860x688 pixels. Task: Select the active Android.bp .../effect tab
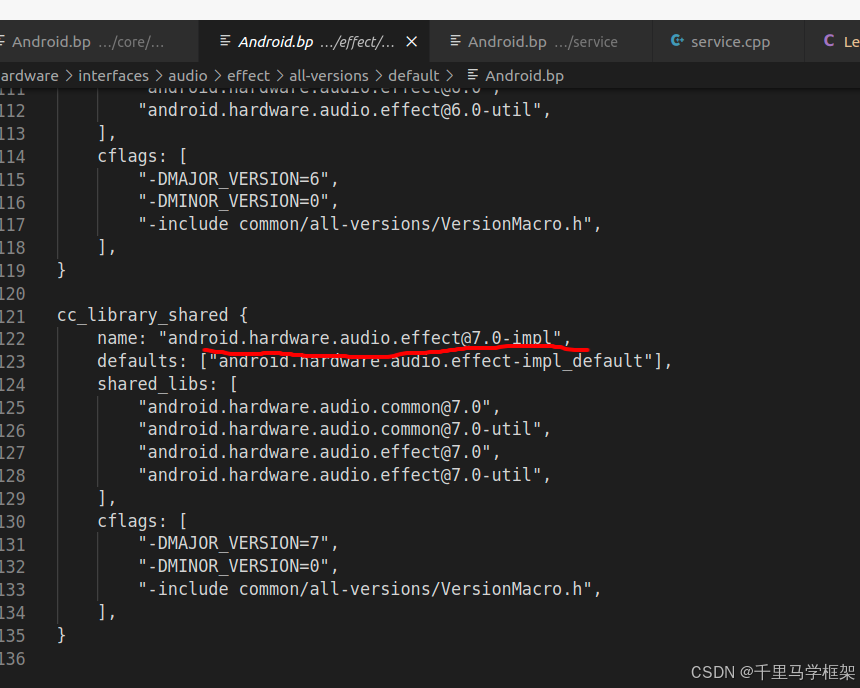coord(314,42)
